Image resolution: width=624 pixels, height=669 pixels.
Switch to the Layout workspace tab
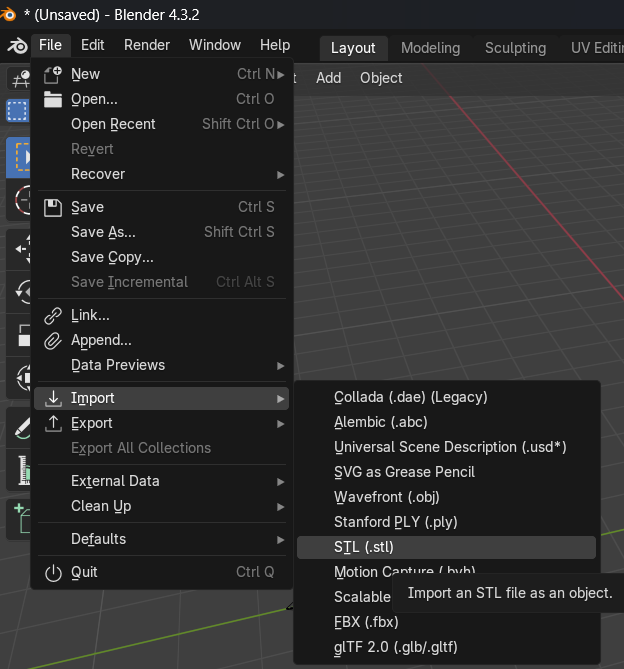click(353, 48)
